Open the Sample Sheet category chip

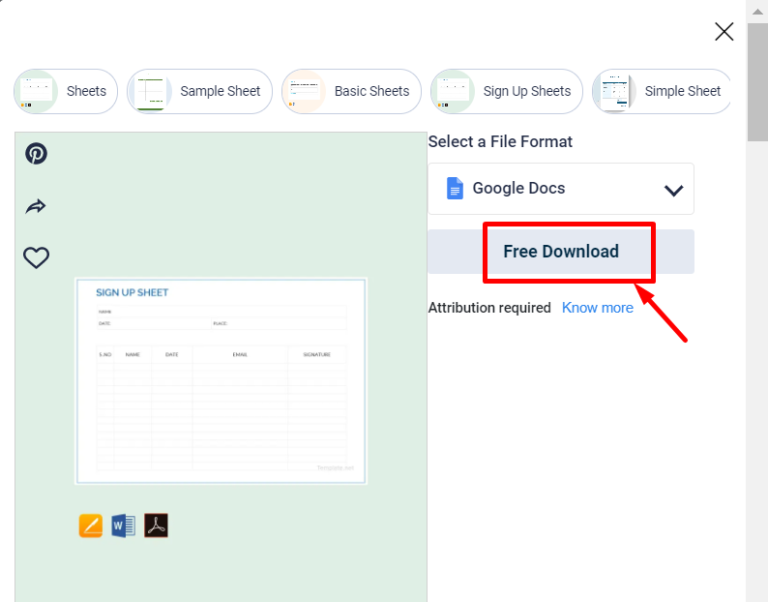click(200, 91)
